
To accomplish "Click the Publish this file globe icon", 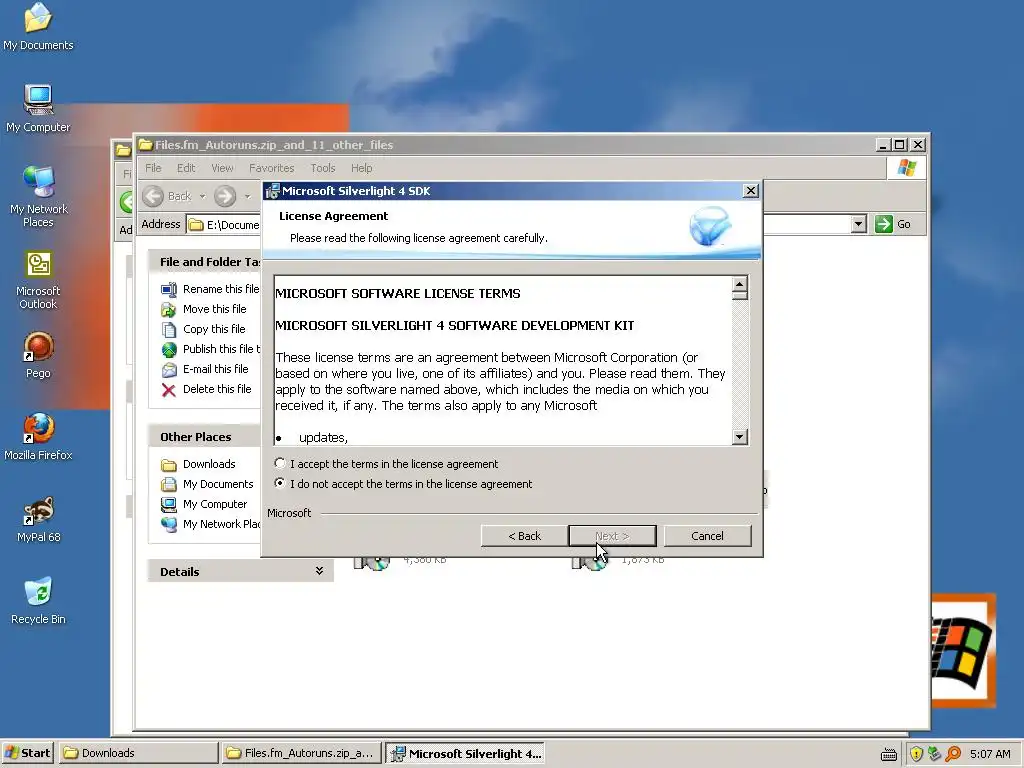I will point(168,349).
